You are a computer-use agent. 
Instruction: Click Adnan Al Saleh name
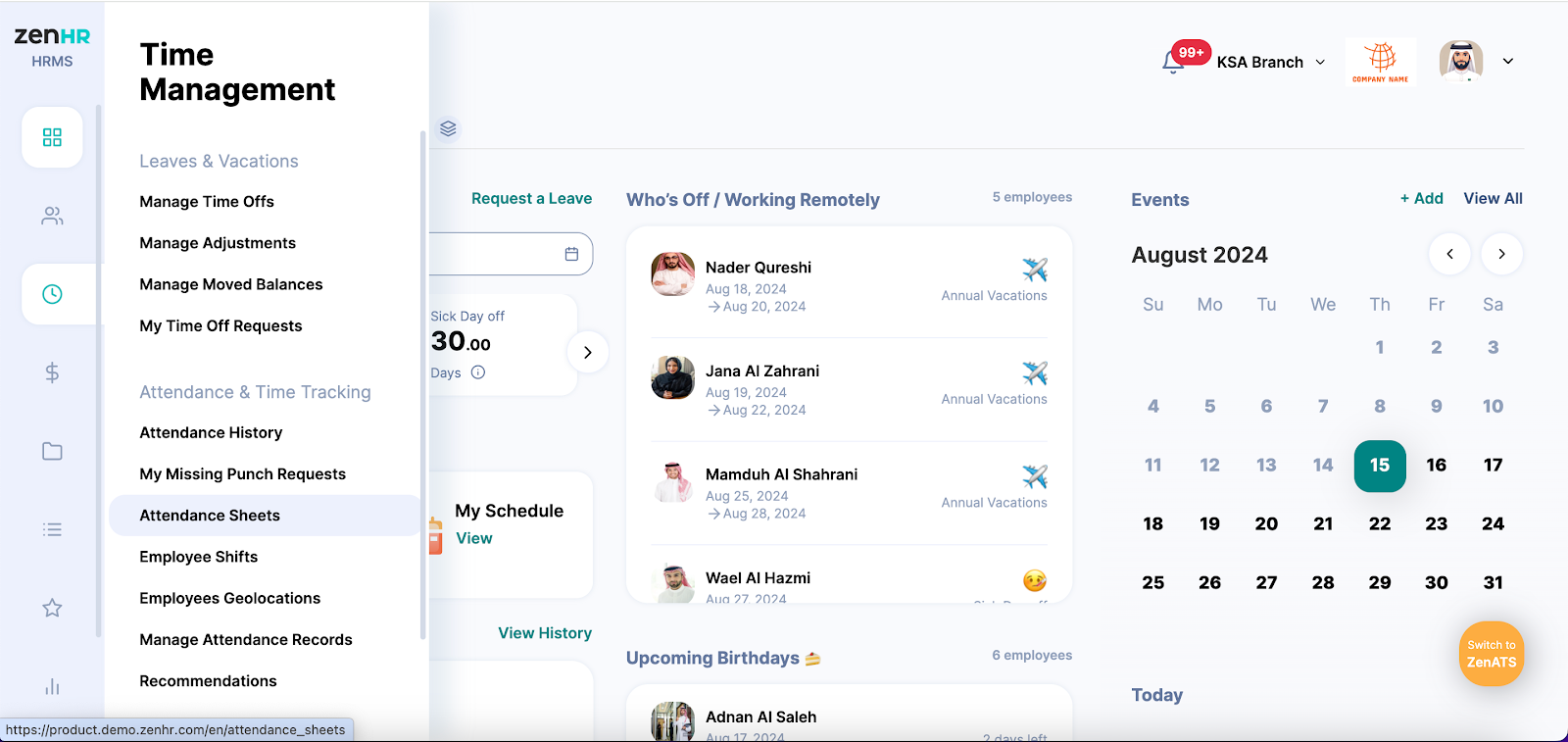click(x=760, y=717)
